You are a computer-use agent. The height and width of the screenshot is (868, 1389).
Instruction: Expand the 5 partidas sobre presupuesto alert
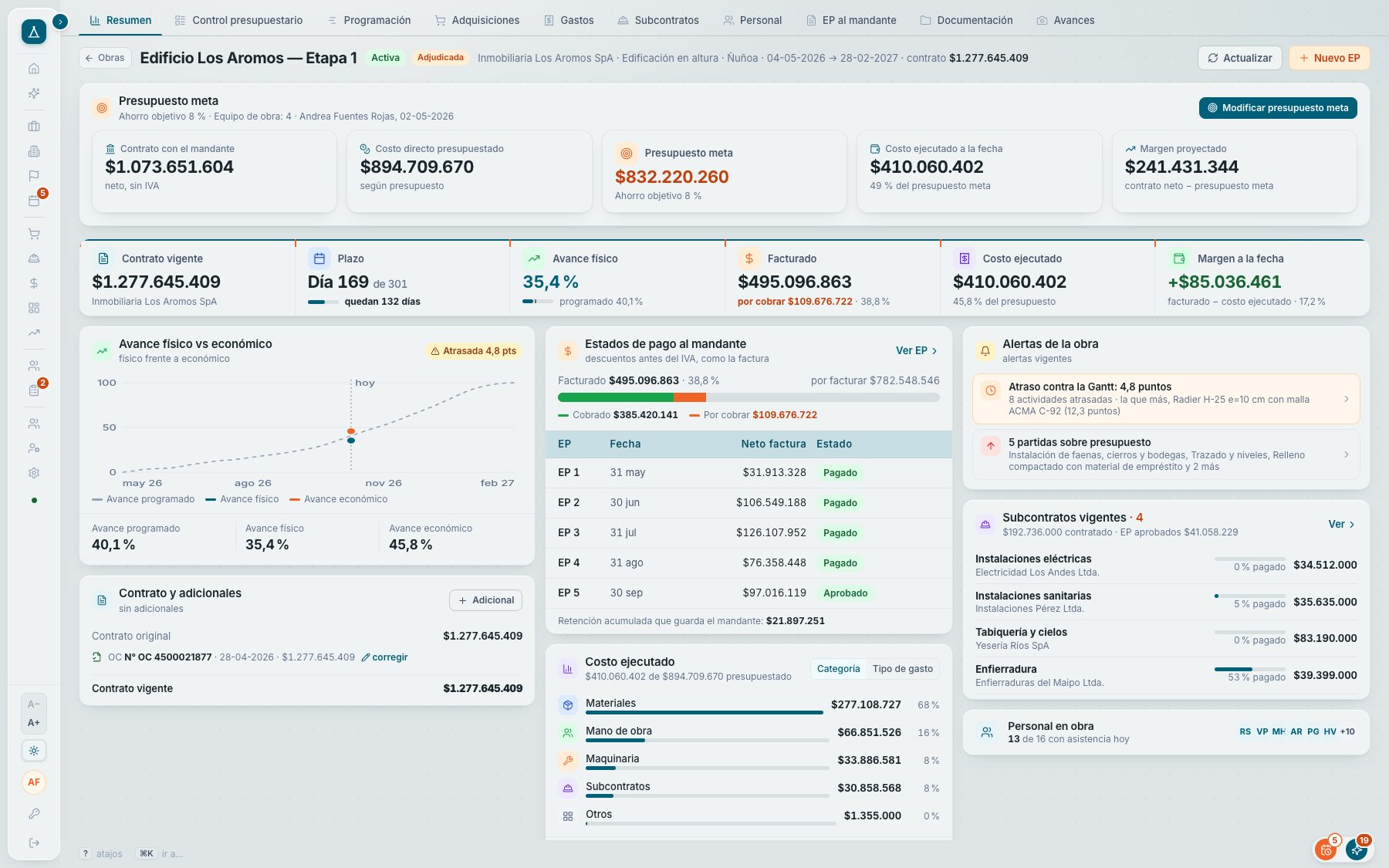tap(1166, 454)
